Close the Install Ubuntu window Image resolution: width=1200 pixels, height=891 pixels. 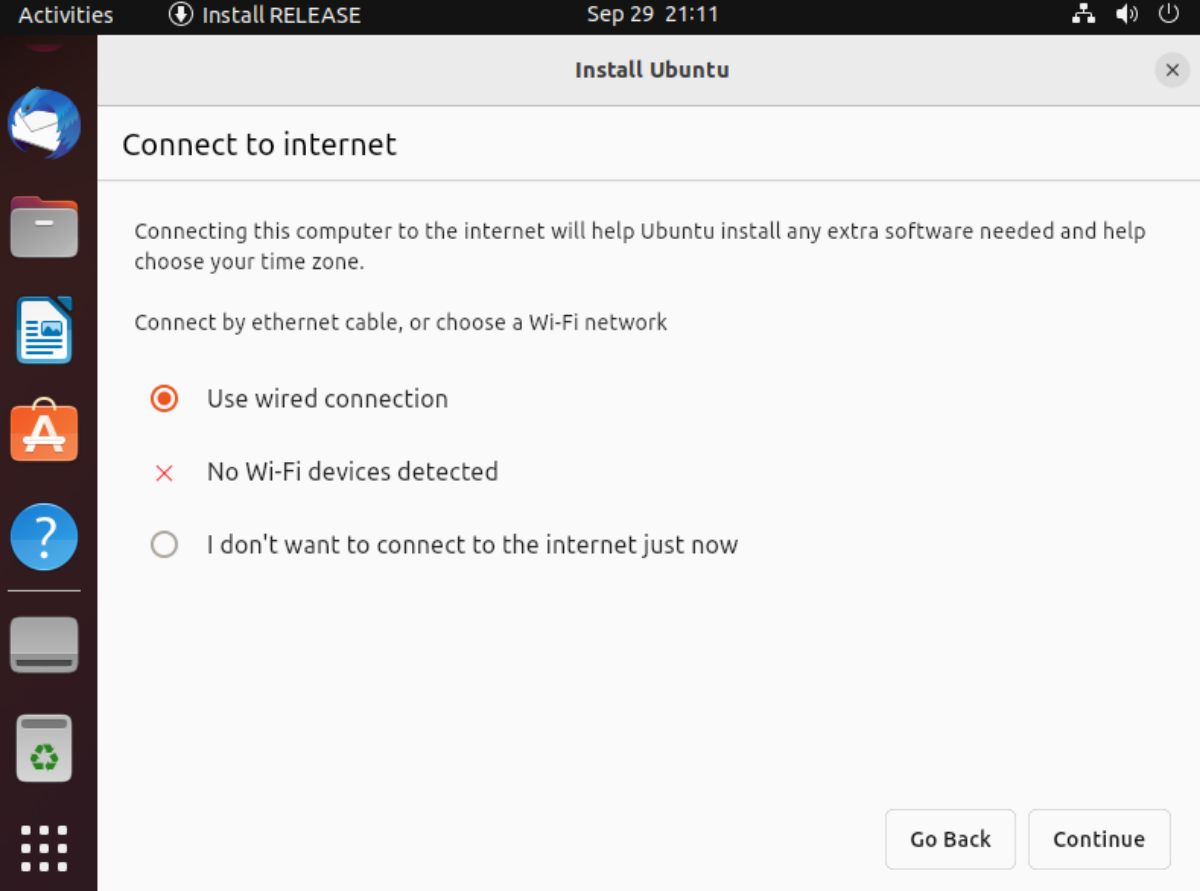tap(1172, 70)
